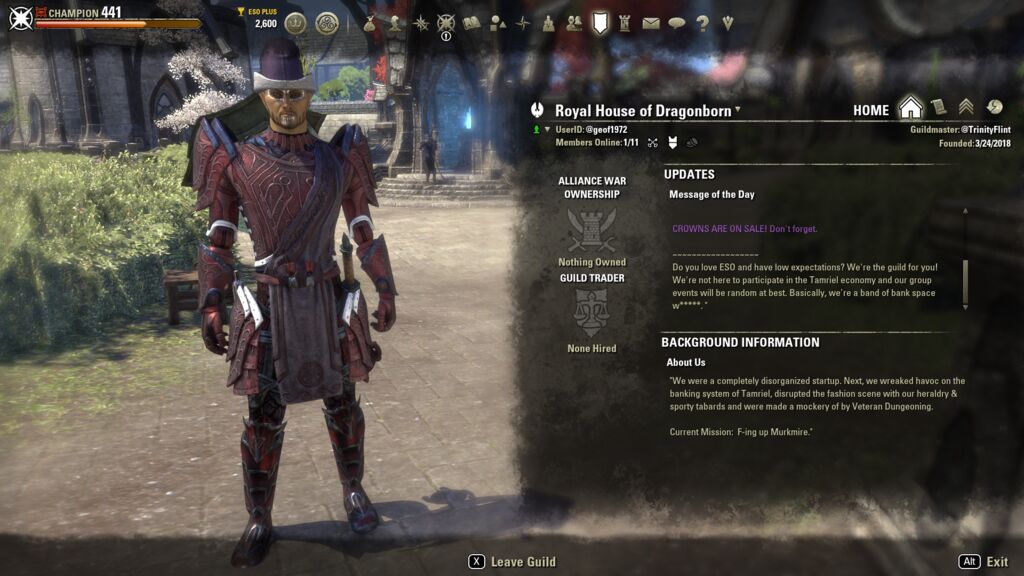Viewport: 1024px width, 576px height.
Task: Click the Champion experience progress bar
Action: pyautogui.click(x=118, y=24)
